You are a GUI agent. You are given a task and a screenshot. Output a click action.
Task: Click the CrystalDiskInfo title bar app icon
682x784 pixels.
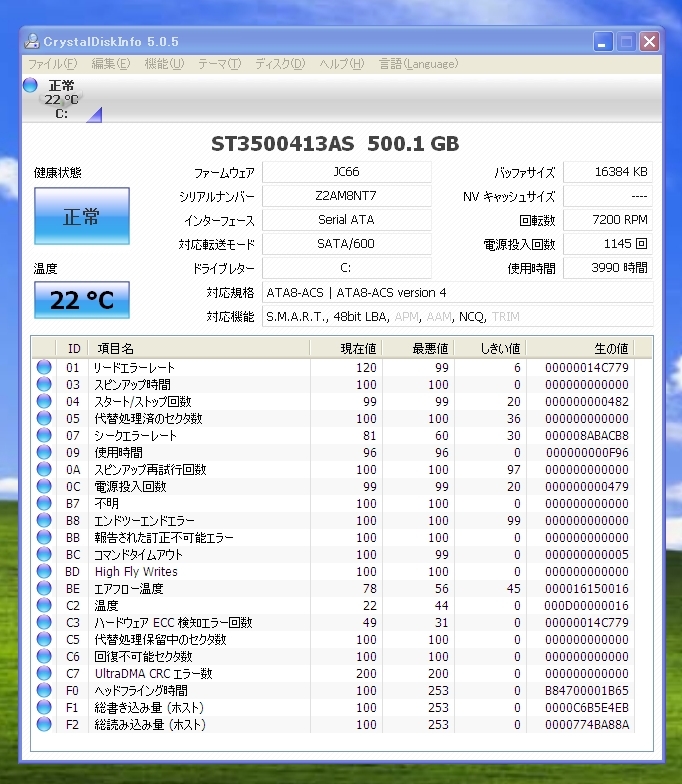click(x=32, y=41)
